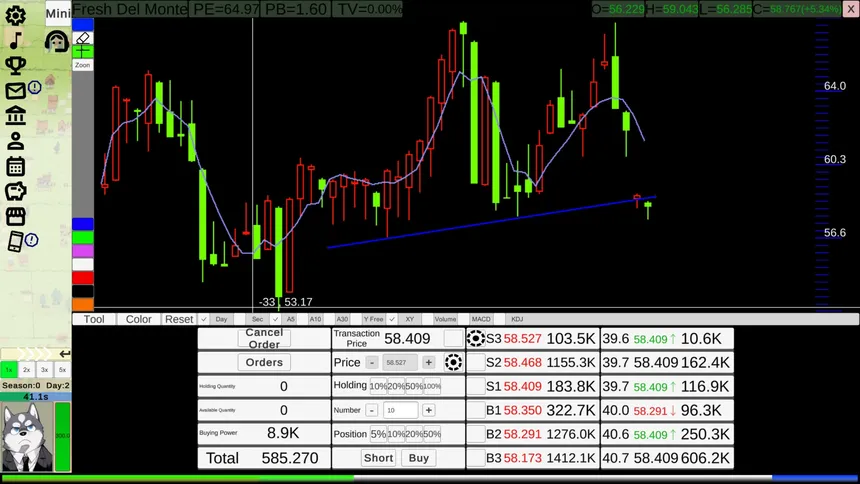860x484 pixels.
Task: Set game speed to 5x
Action: click(x=63, y=370)
